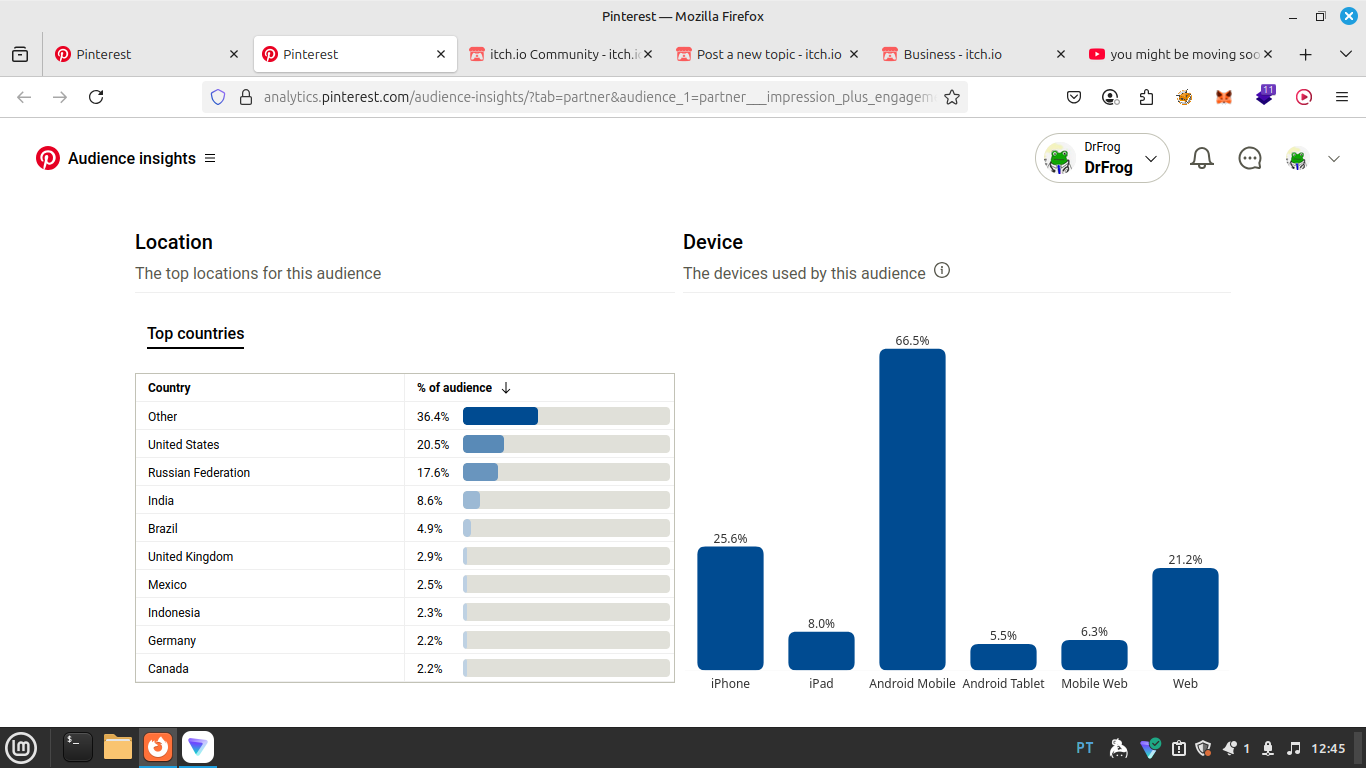
Task: Open a new browser tab
Action: pyautogui.click(x=1305, y=54)
